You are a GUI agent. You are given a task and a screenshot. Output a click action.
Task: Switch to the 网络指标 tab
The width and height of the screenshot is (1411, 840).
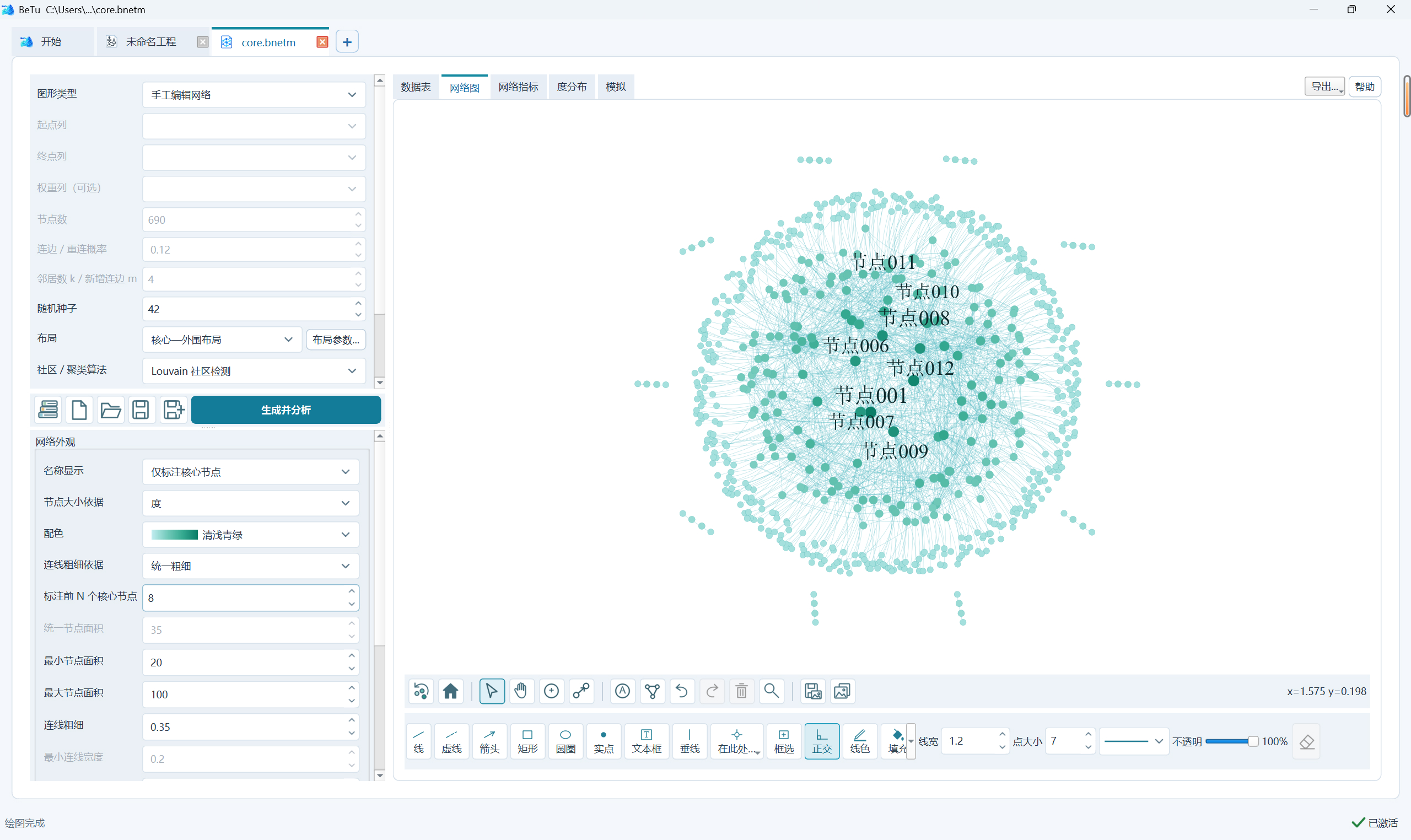point(518,87)
